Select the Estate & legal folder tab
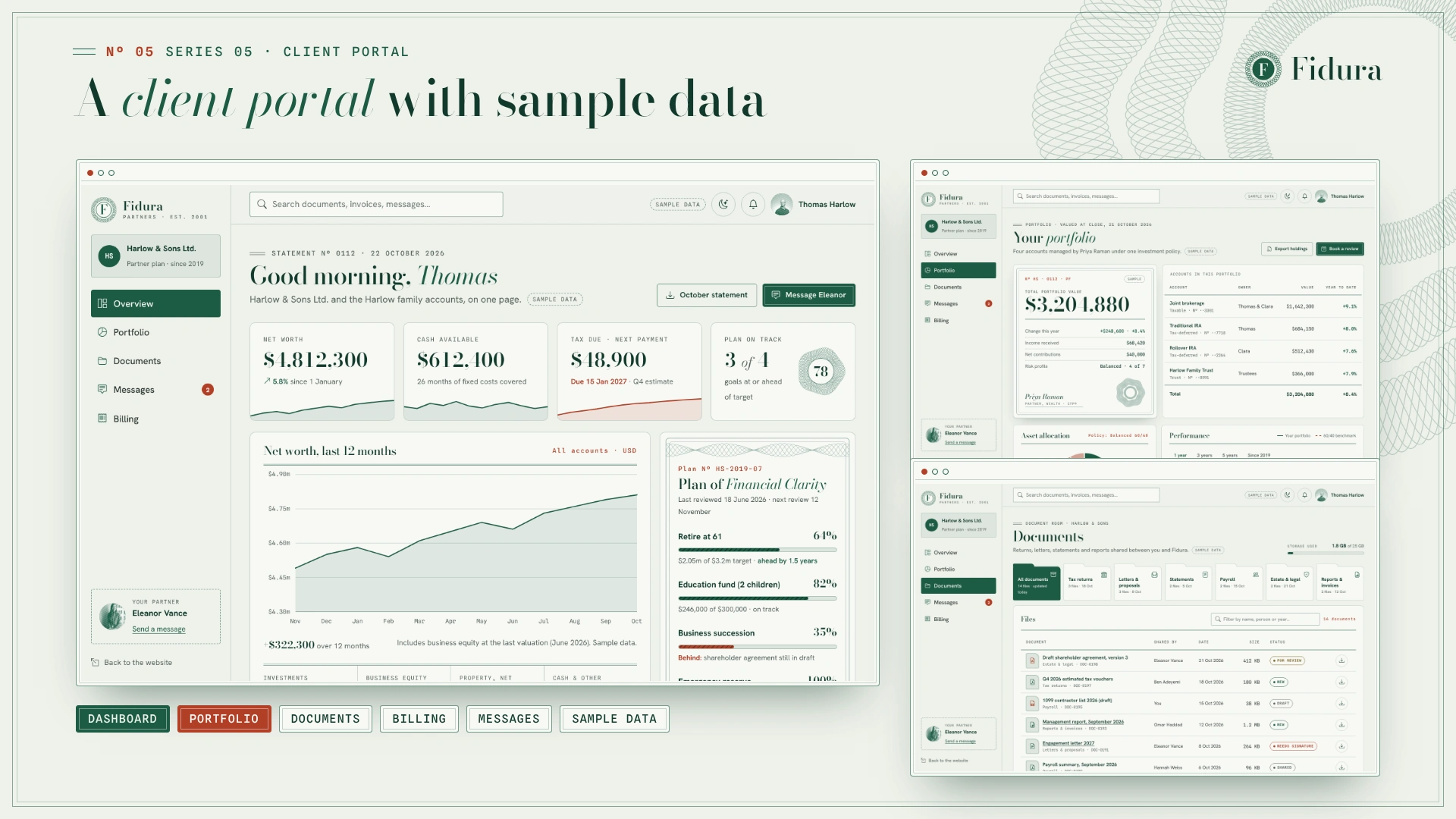The width and height of the screenshot is (1456, 819). coord(1290,582)
